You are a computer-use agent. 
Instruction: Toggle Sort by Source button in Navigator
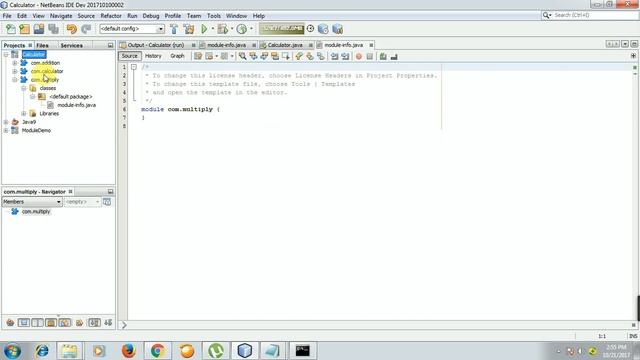coord(108,323)
